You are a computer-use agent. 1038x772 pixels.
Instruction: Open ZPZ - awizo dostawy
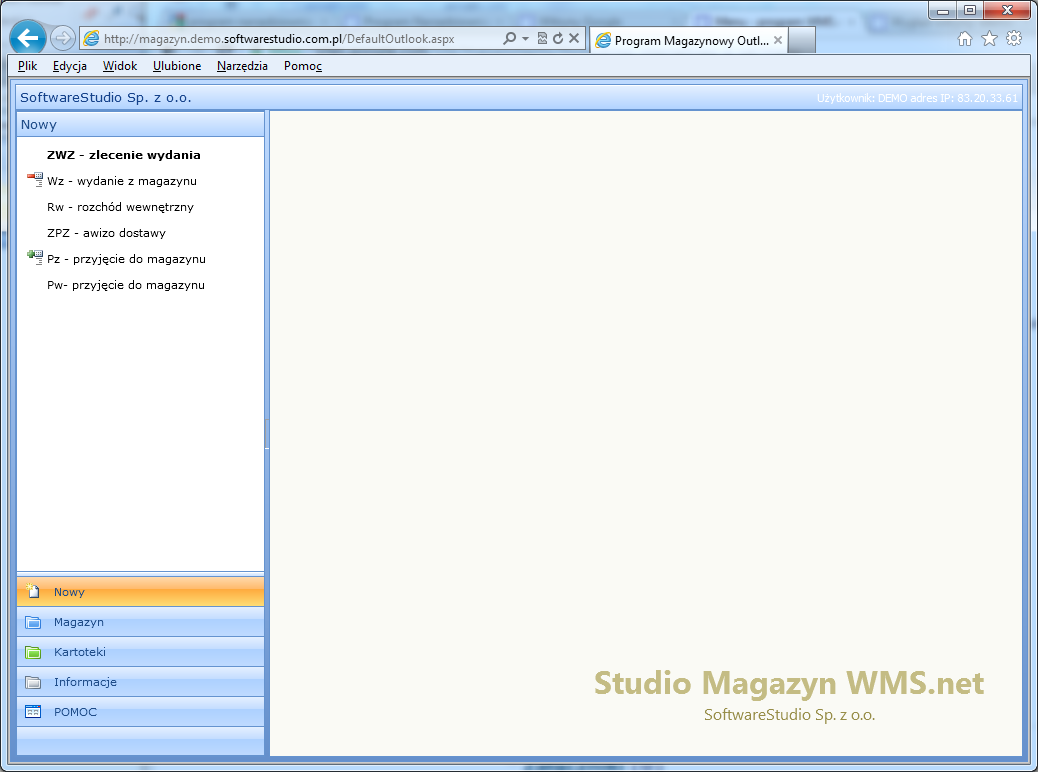106,233
